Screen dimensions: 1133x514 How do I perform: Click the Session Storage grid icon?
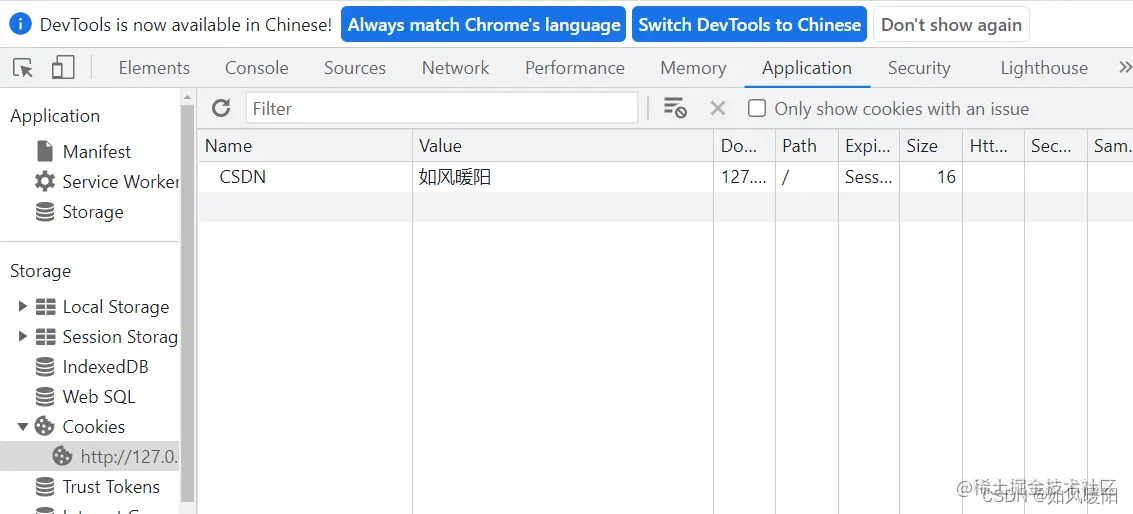46,337
